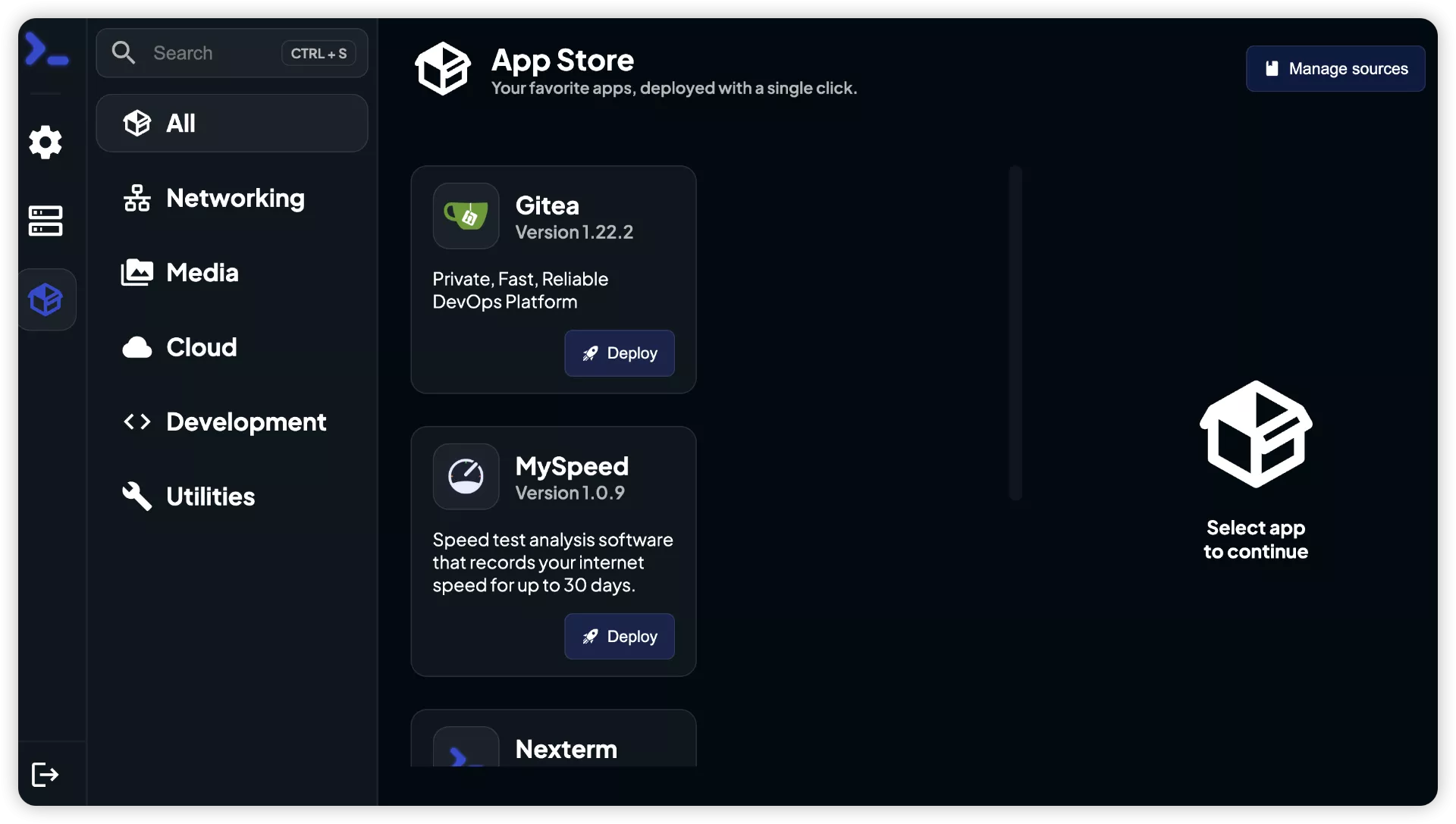Click the Nexterm logo in sidebar
This screenshot has height=824, width=1456.
coord(46,50)
